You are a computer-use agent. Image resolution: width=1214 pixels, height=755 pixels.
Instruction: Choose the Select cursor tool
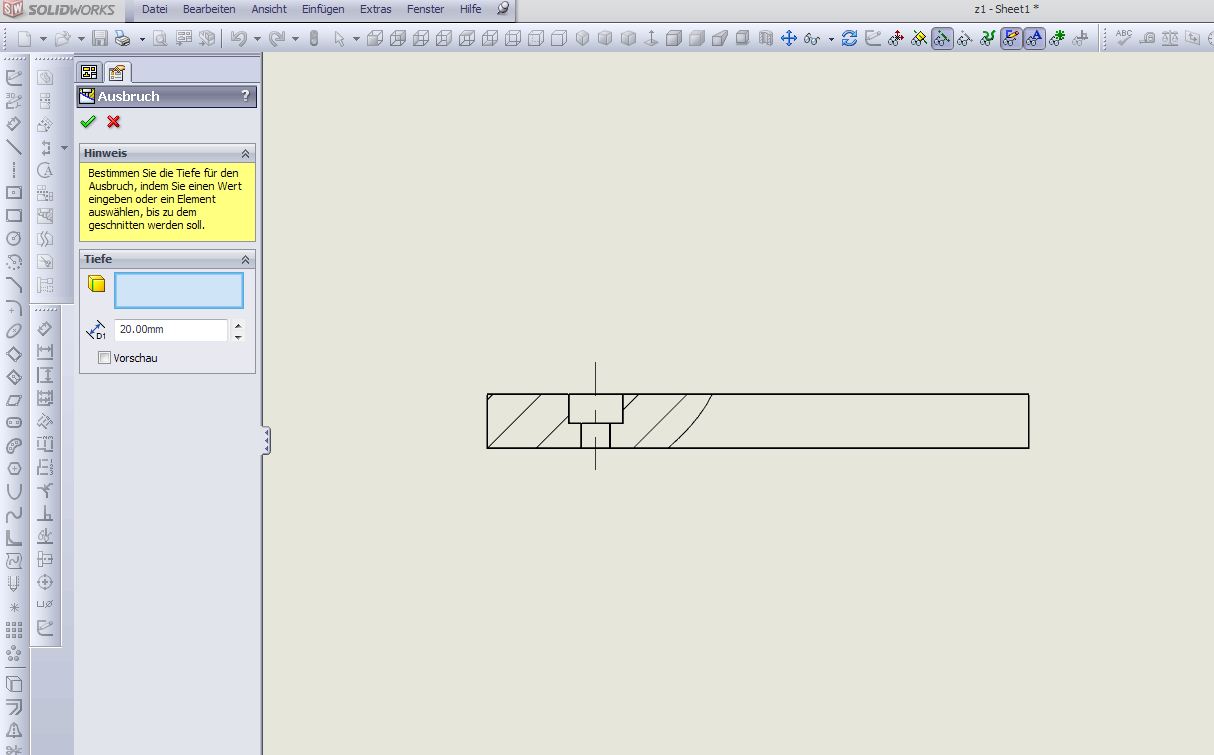339,39
